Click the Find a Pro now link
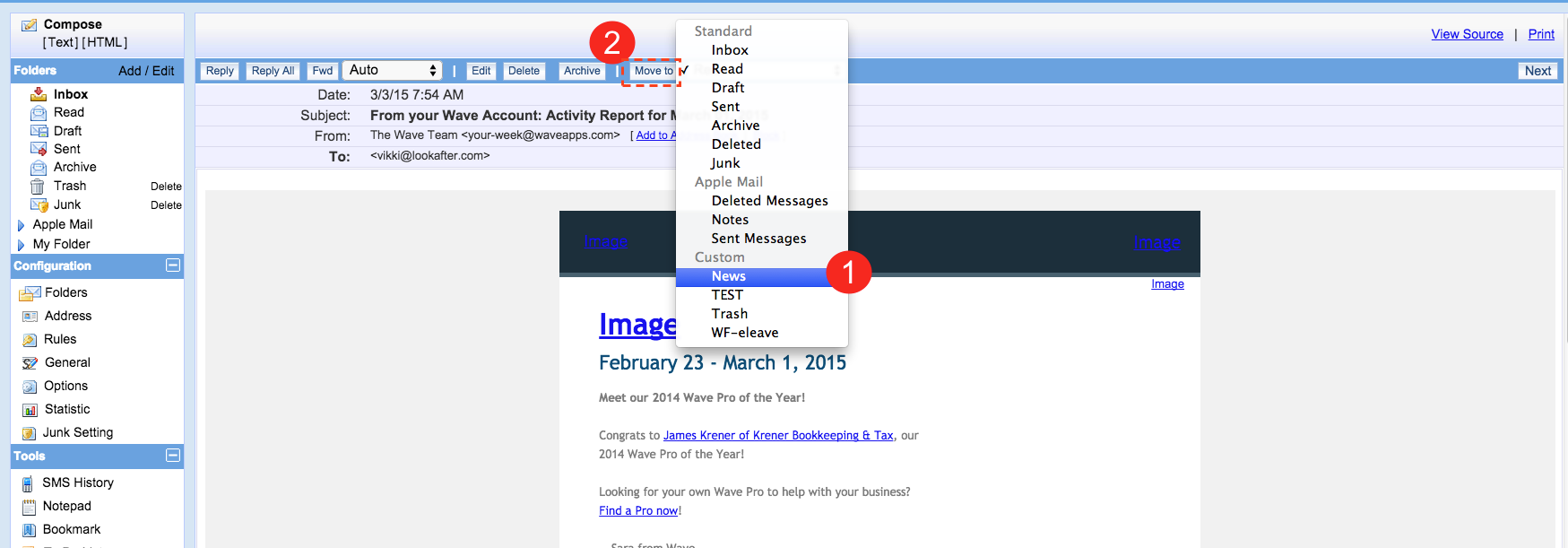The width and height of the screenshot is (1568, 548). point(638,510)
